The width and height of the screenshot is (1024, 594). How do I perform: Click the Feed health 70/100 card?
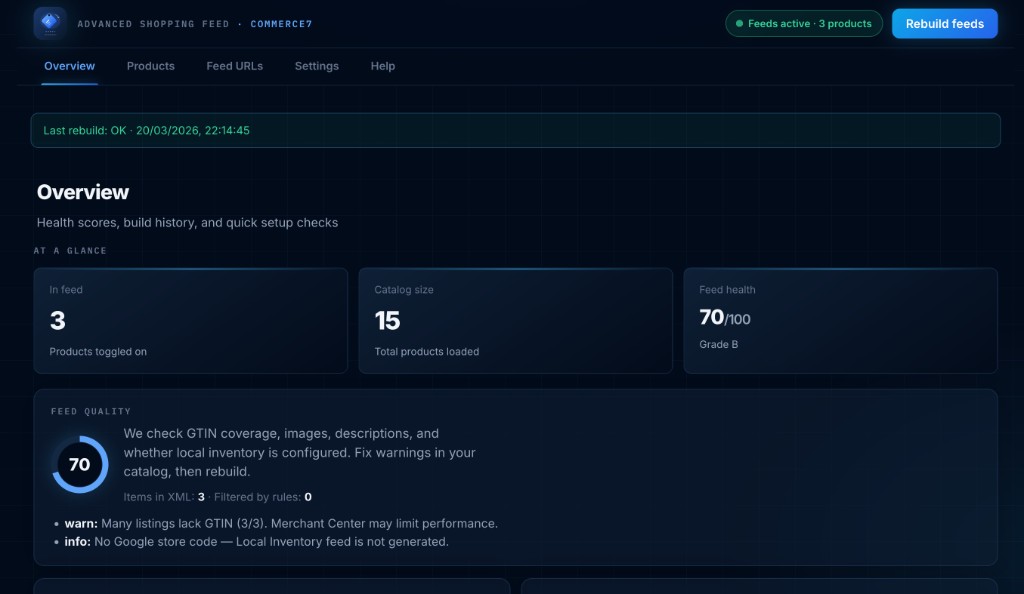[840, 320]
